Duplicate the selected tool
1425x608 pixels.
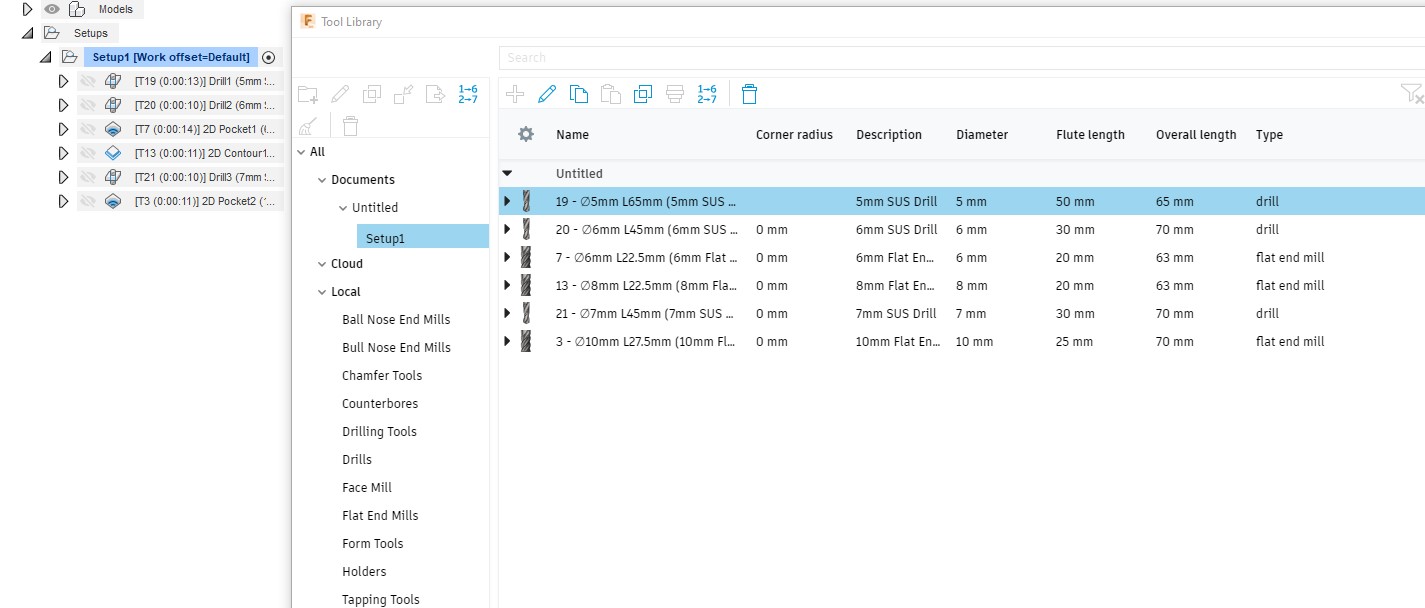point(643,93)
